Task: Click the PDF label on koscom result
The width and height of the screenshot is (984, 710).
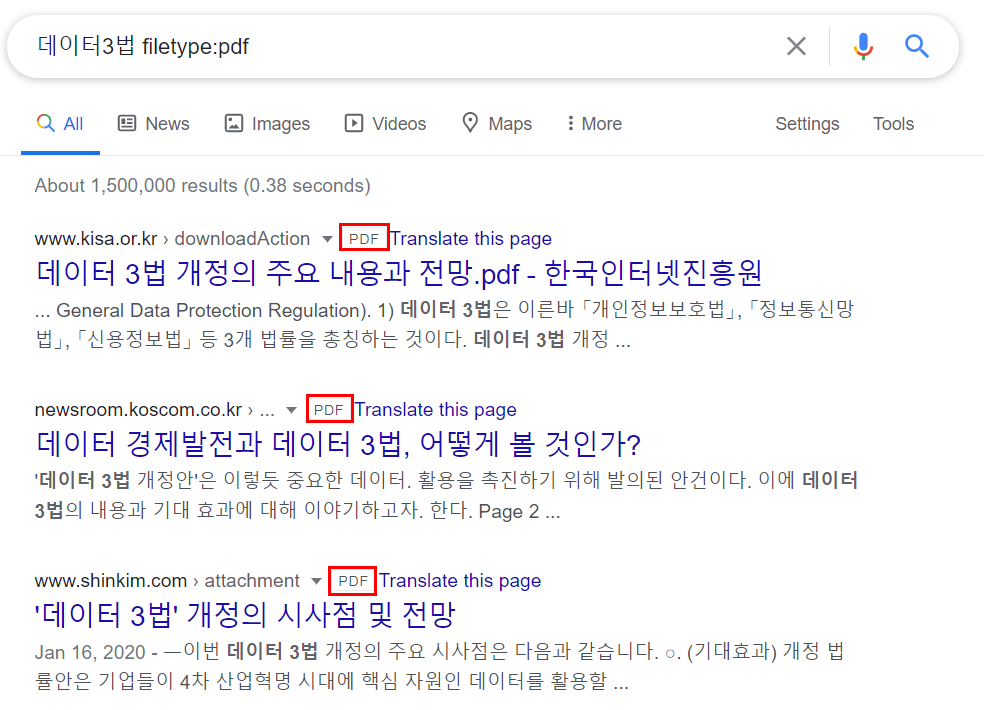Action: pyautogui.click(x=329, y=409)
